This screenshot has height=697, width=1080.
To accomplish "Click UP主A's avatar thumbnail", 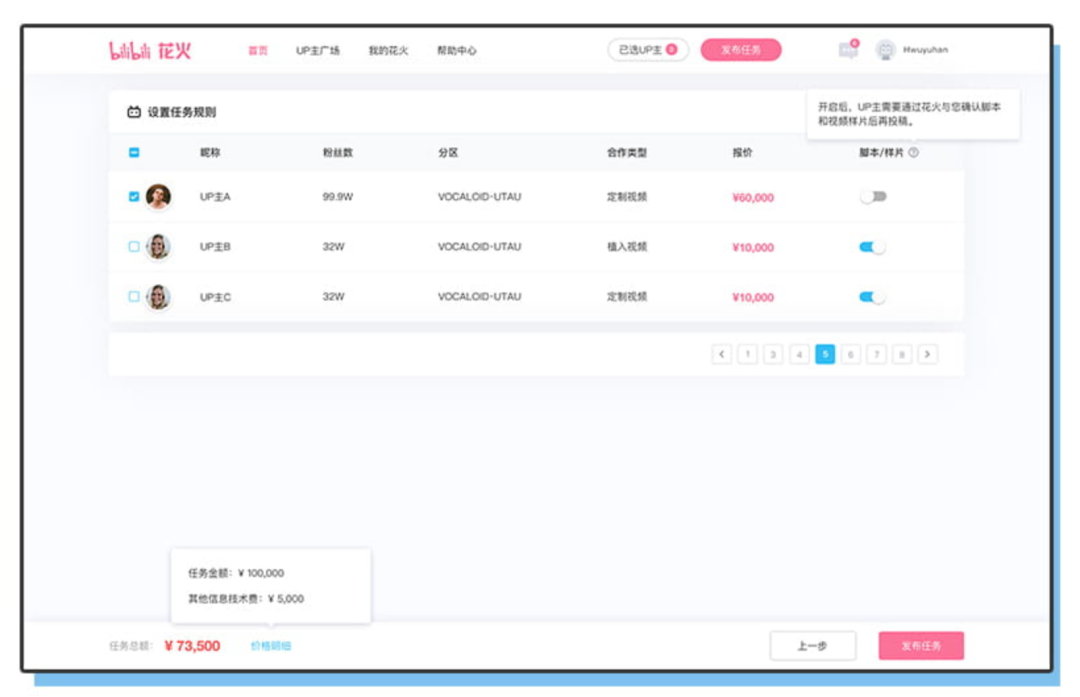I will [157, 198].
